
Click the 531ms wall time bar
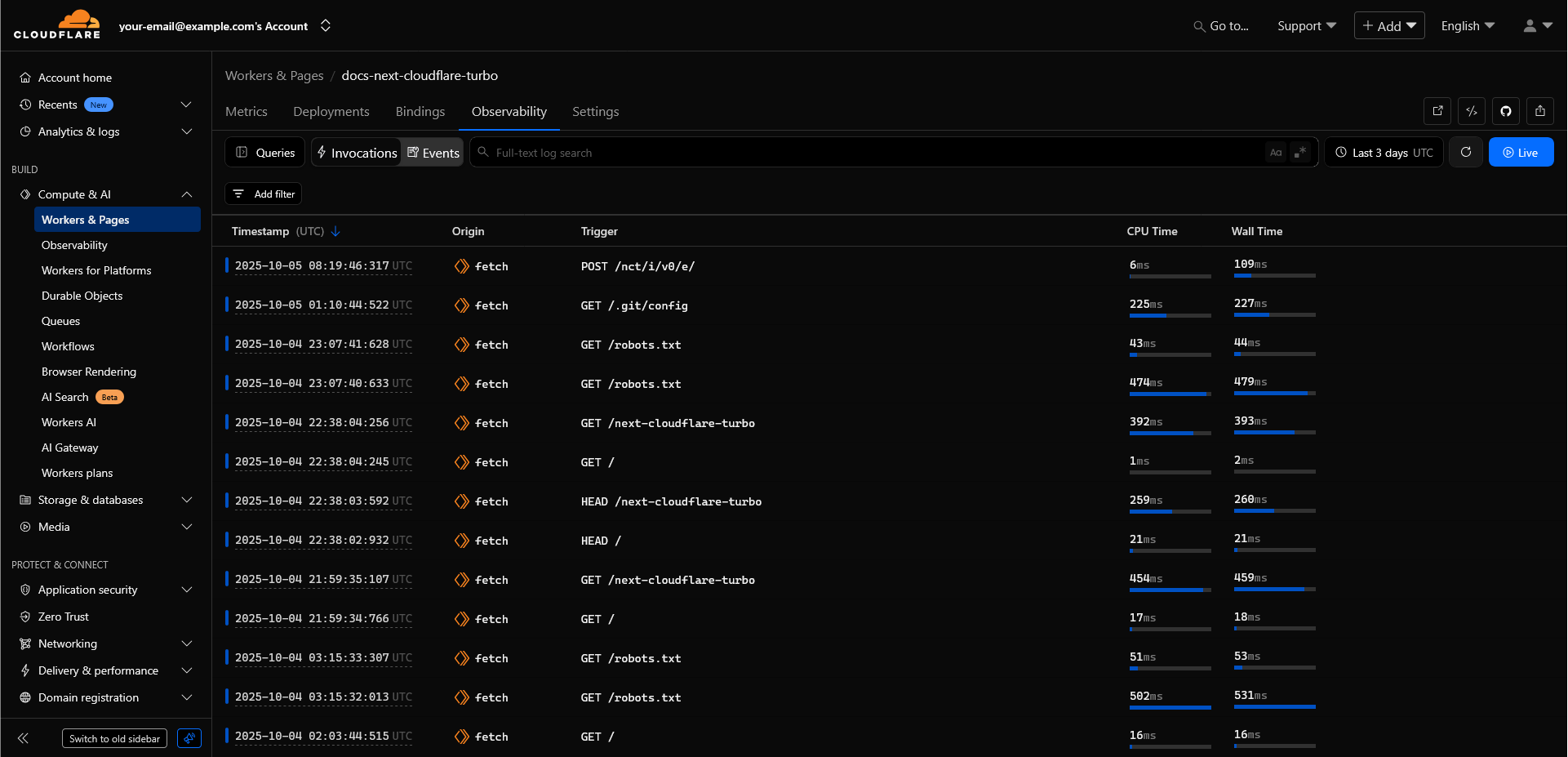click(x=1274, y=706)
